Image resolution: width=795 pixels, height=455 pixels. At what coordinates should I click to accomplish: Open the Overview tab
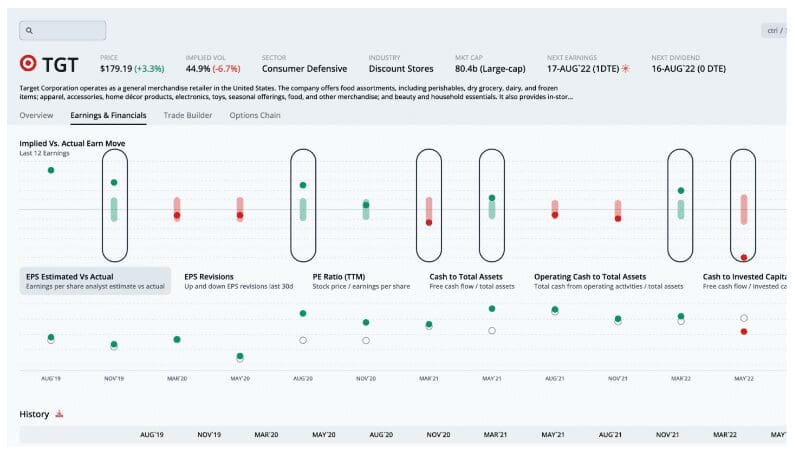pos(36,116)
